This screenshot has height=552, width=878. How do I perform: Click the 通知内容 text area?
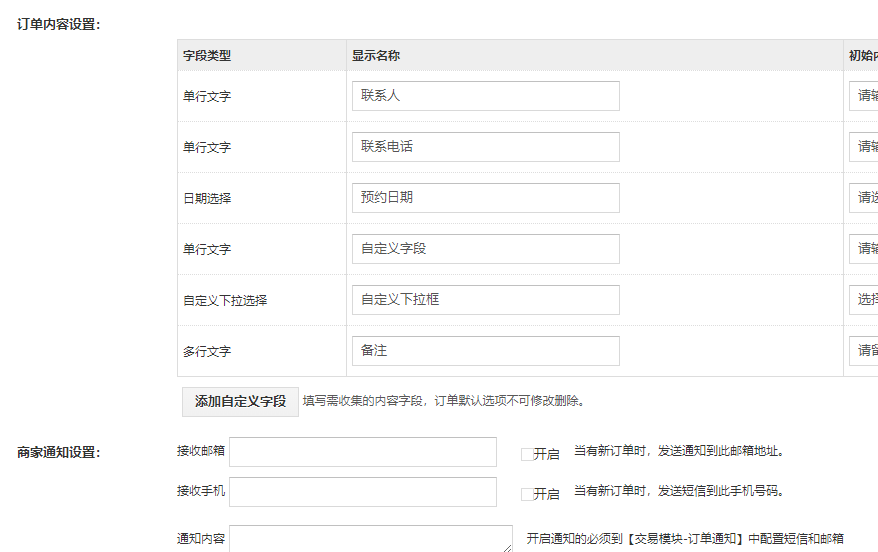coord(370,539)
